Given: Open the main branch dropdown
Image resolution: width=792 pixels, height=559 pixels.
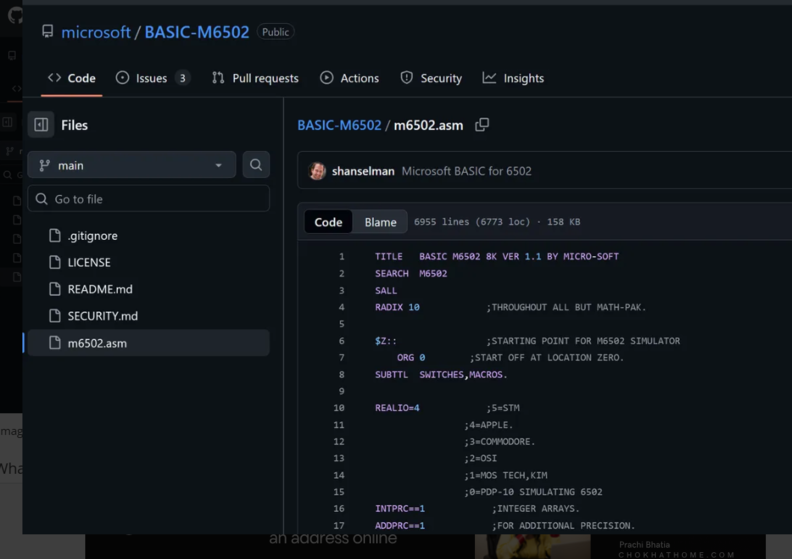Looking at the screenshot, I should pos(132,165).
